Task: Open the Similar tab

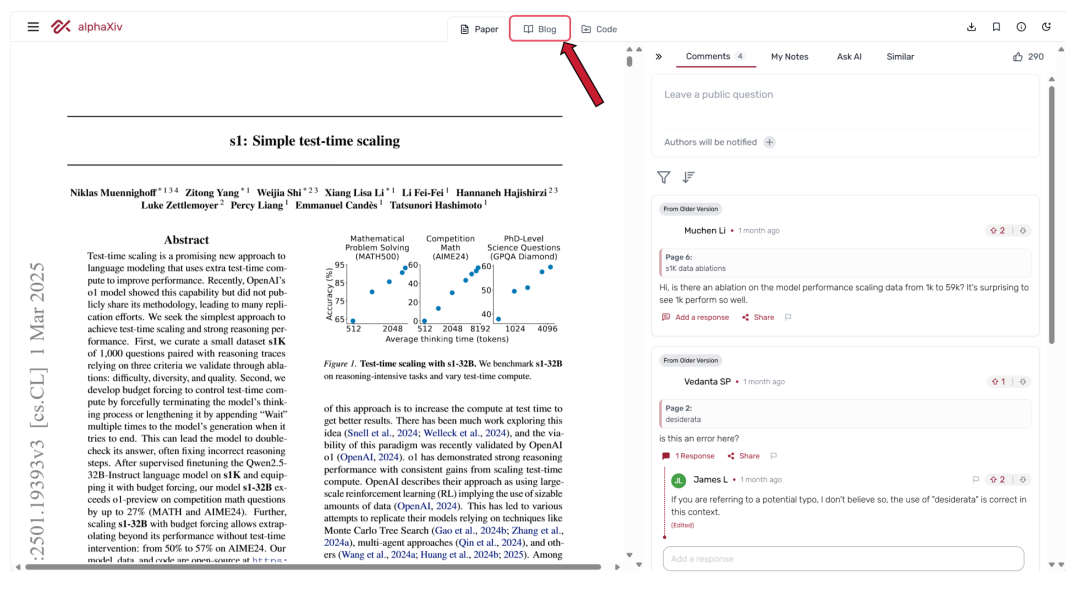Action: coord(900,56)
